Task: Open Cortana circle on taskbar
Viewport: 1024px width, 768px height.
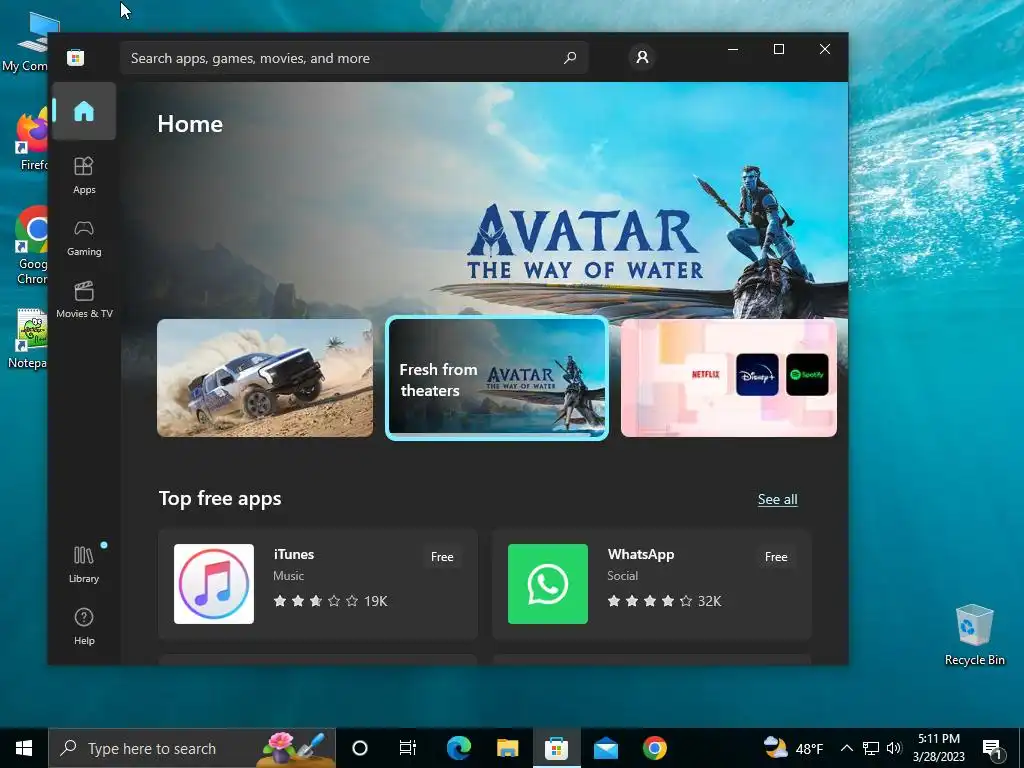Action: click(360, 748)
